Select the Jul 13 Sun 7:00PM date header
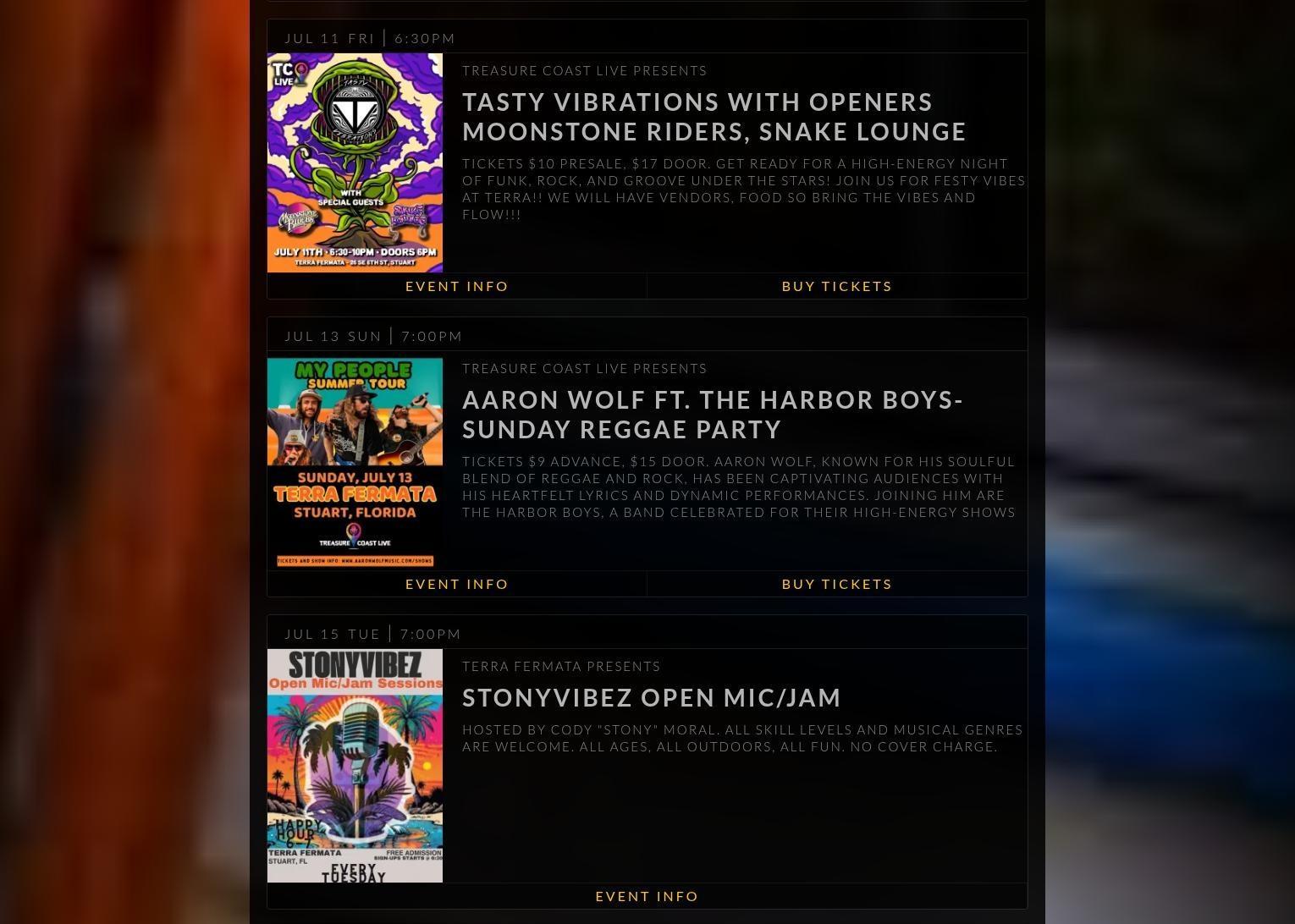The image size is (1295, 924). click(373, 336)
